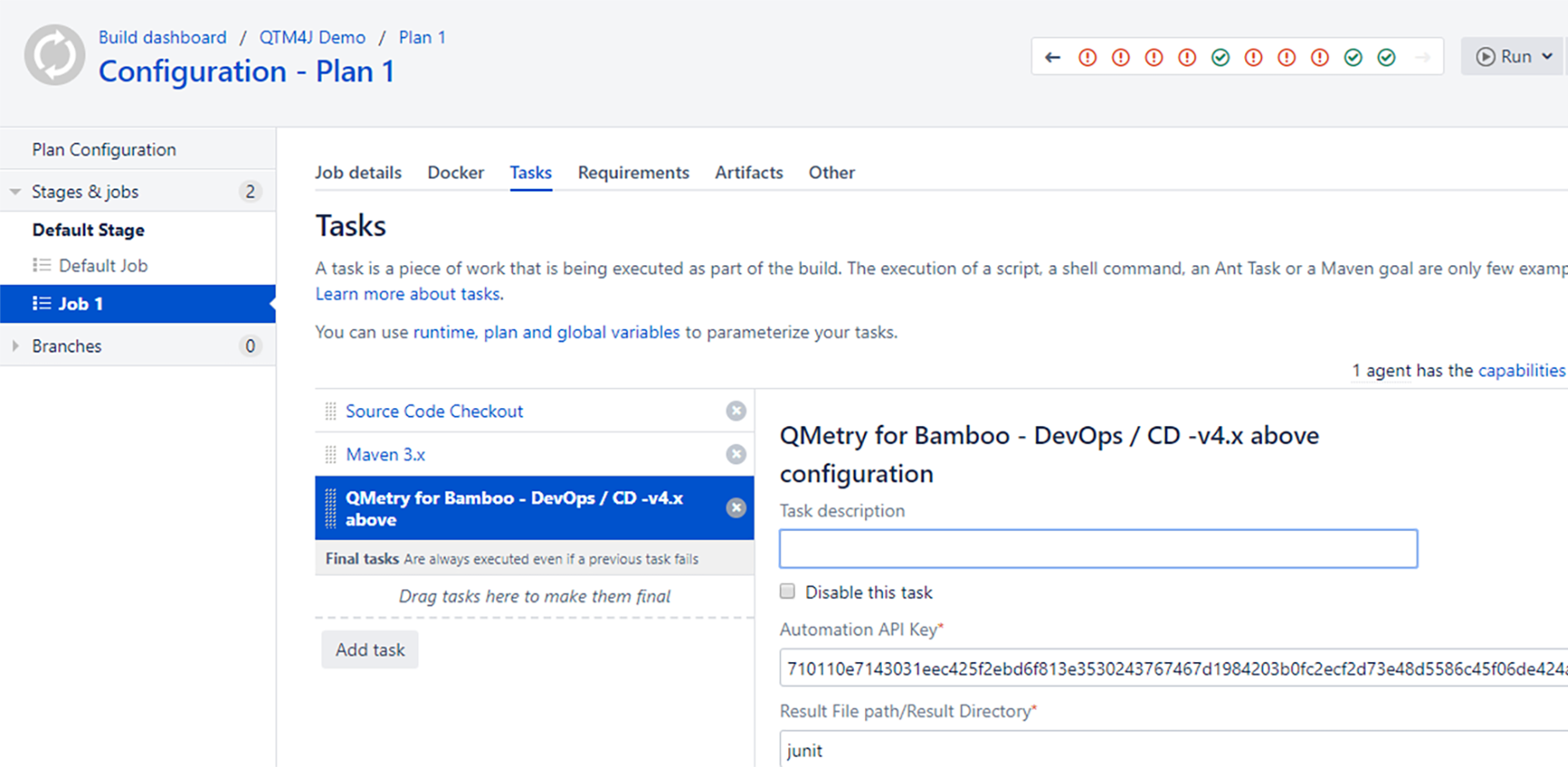This screenshot has width=1568, height=767.
Task: Open the third failed build status icon
Action: coord(1154,57)
